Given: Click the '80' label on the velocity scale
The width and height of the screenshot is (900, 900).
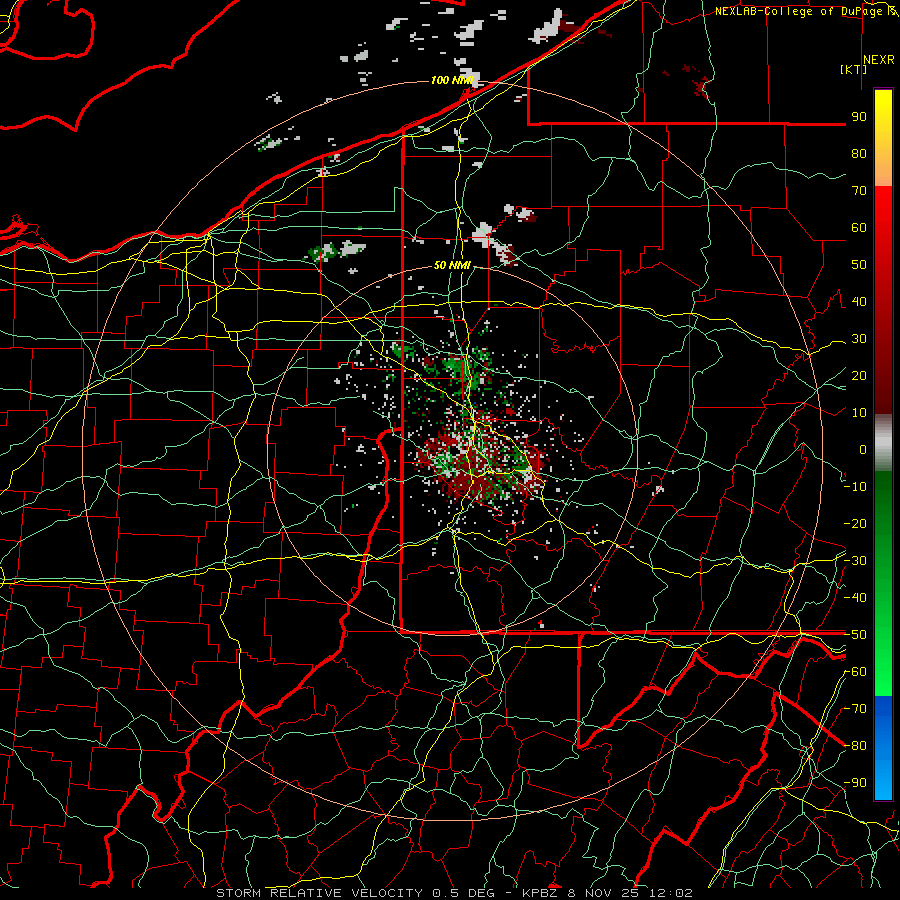Looking at the screenshot, I should [859, 153].
